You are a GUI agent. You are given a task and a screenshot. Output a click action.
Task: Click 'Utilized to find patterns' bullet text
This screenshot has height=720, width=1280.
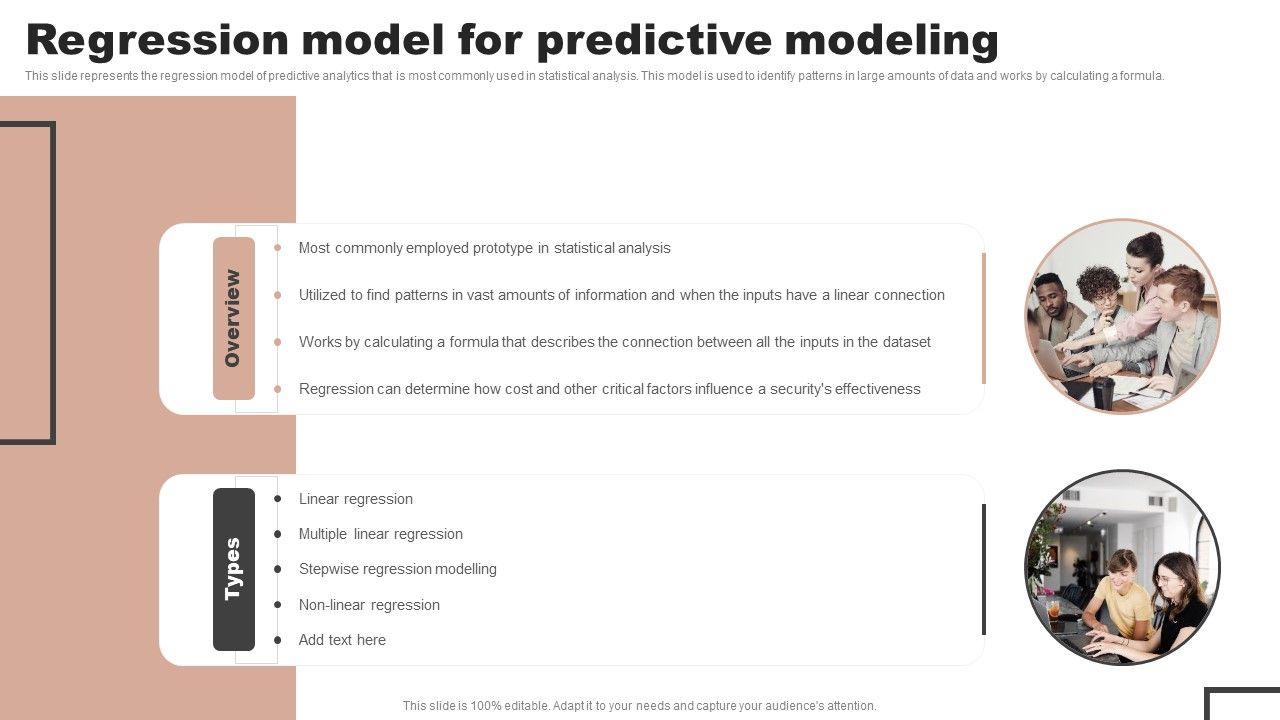[621, 295]
